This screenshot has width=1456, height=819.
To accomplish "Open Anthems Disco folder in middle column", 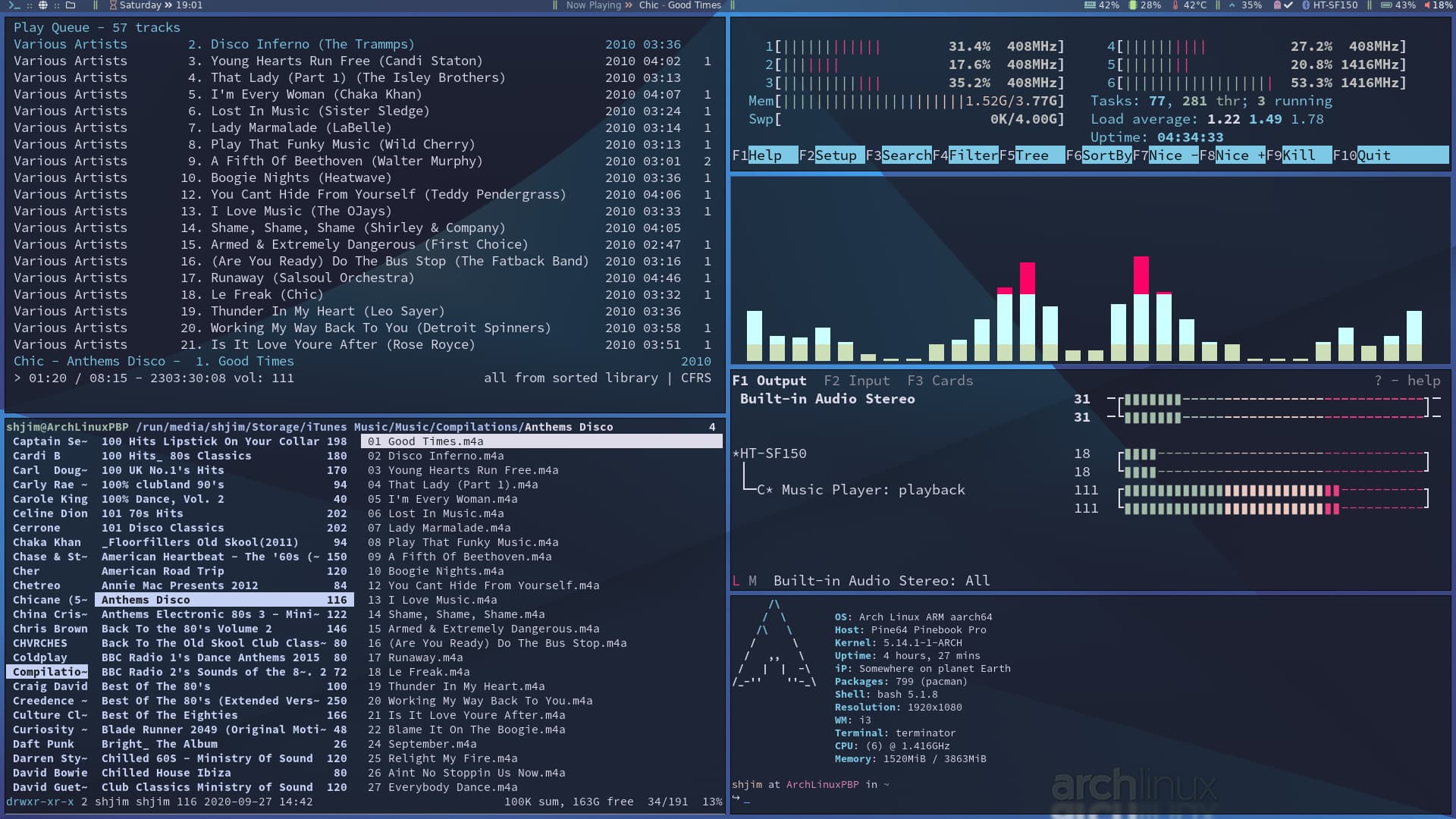I will (x=224, y=600).
